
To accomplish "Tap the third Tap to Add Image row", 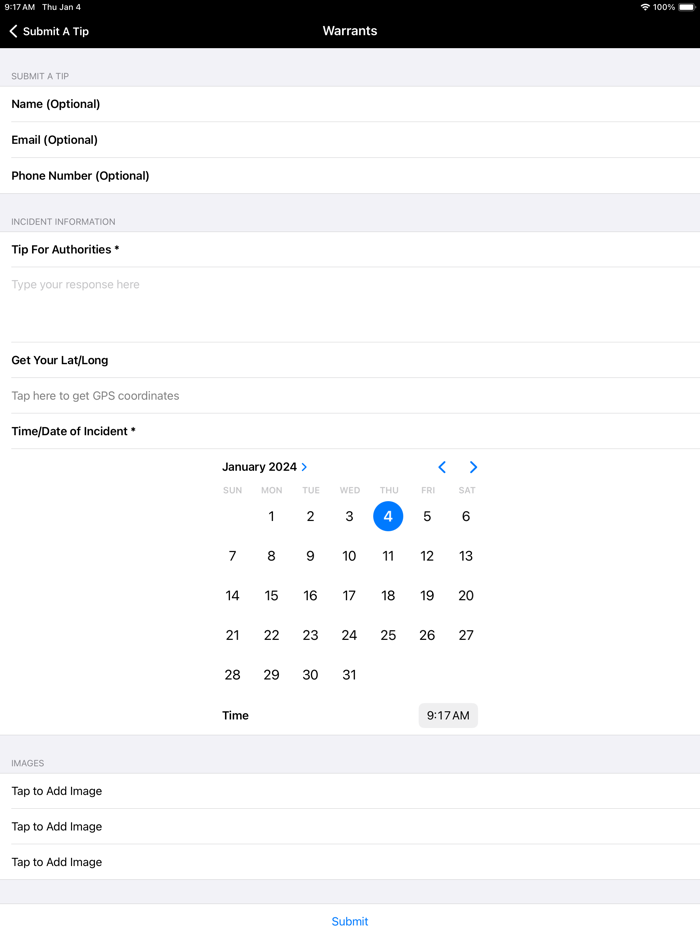I will click(350, 862).
